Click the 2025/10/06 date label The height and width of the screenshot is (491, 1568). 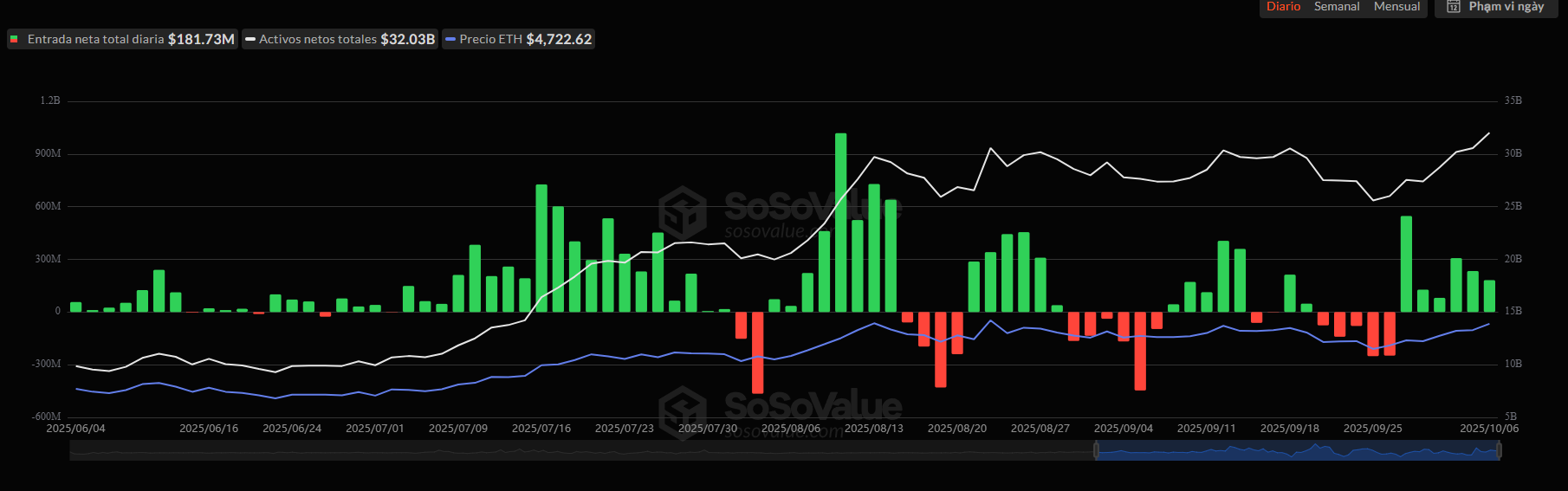coord(1489,429)
